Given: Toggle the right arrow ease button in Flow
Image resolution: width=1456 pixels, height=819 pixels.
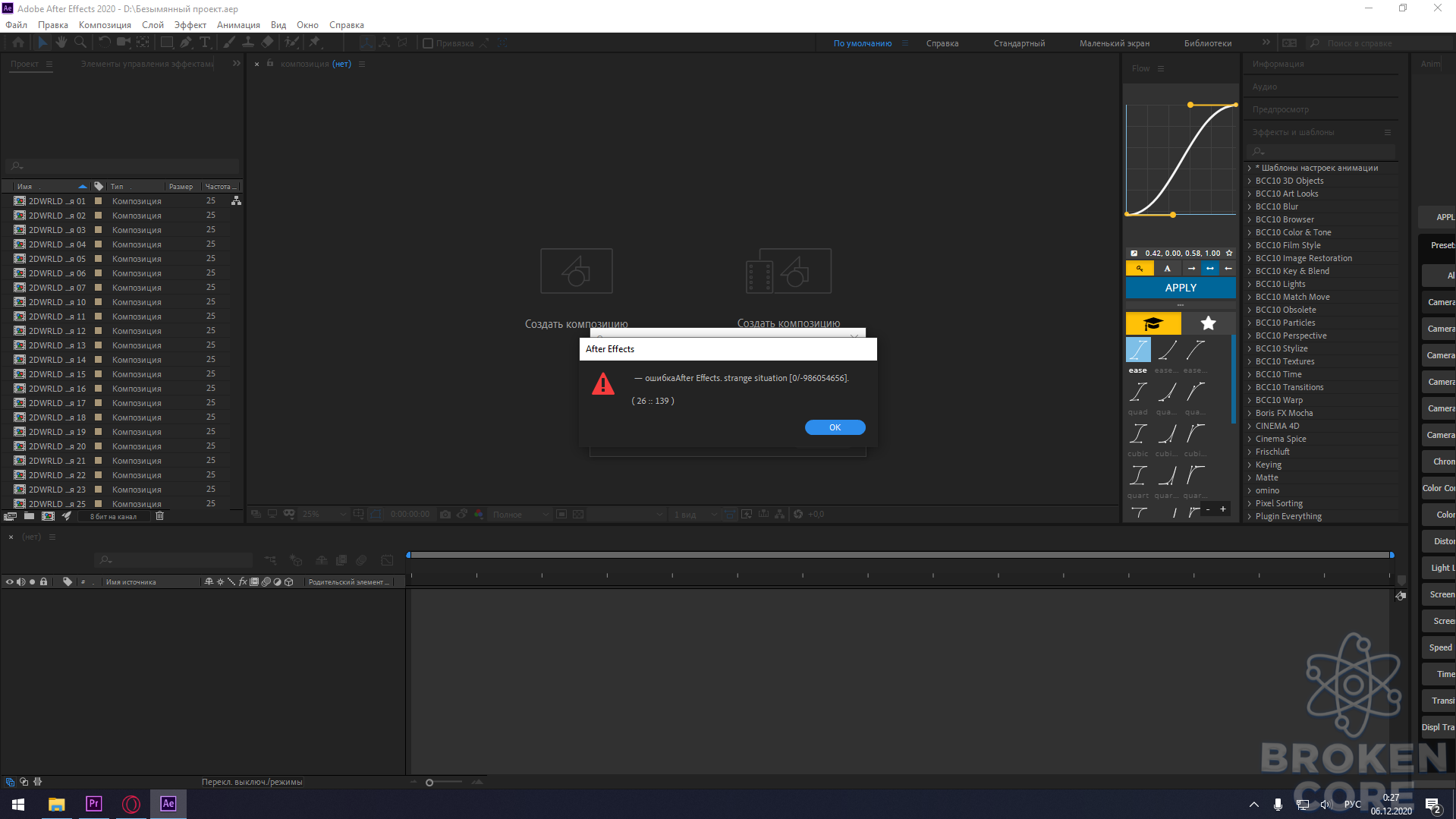Looking at the screenshot, I should [1191, 269].
